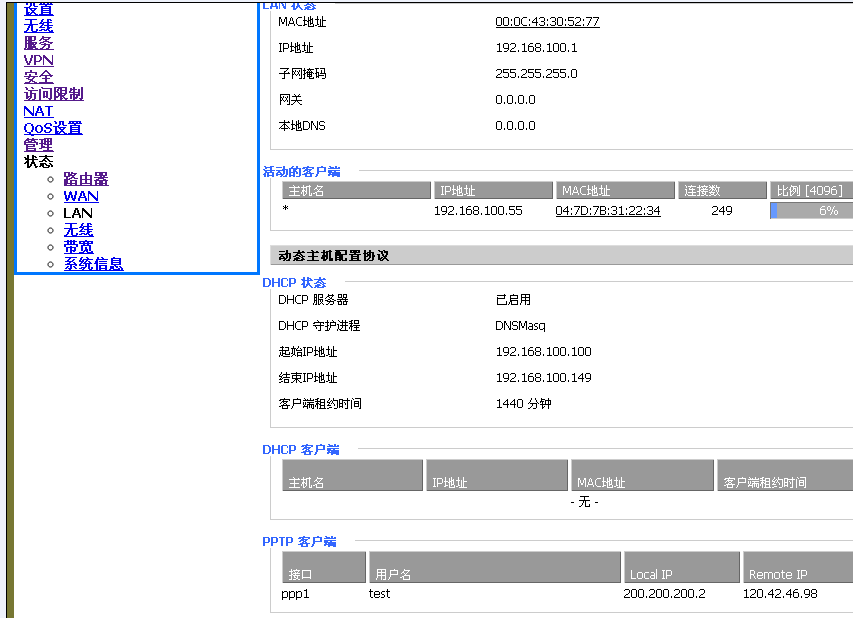Open the 管理 menu link

tap(38, 145)
